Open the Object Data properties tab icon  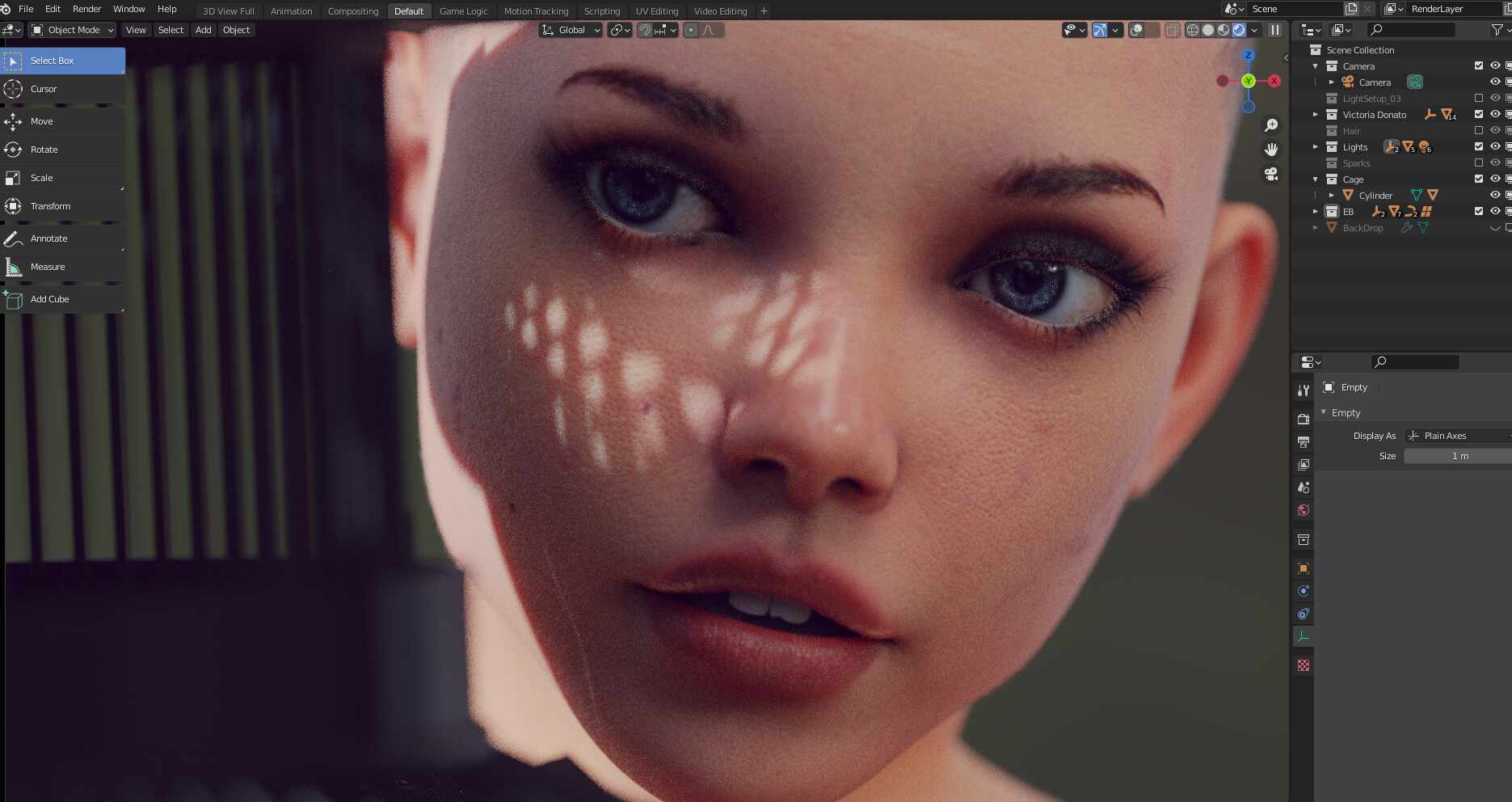(1303, 636)
